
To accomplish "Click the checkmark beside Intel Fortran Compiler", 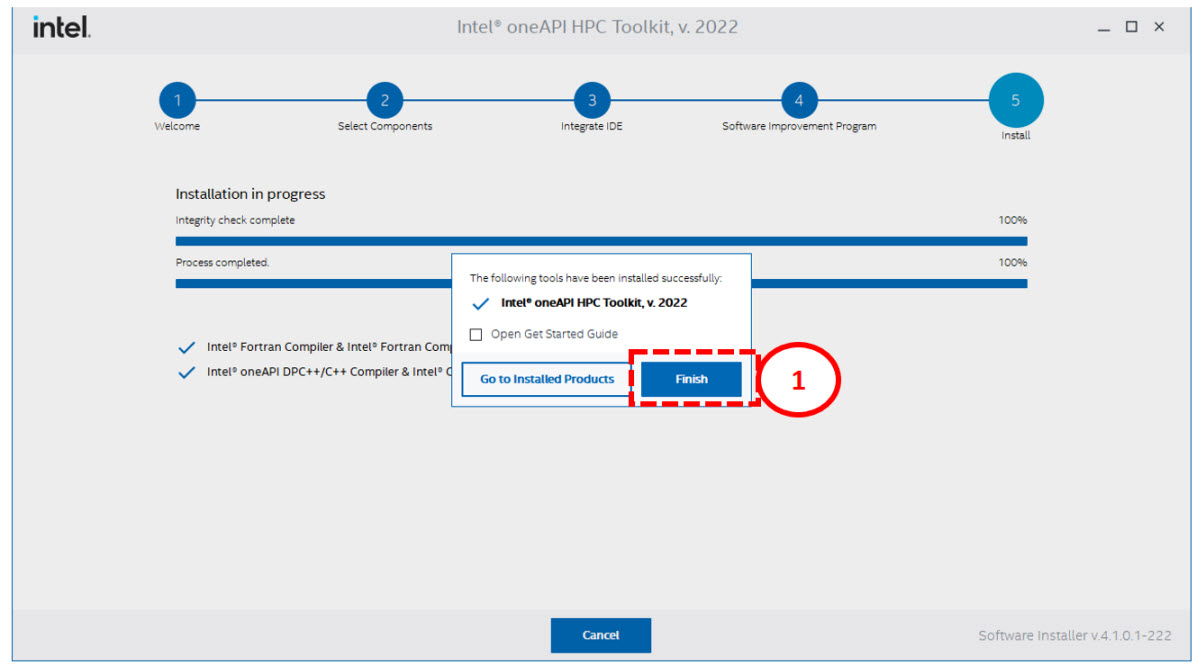I will [186, 346].
